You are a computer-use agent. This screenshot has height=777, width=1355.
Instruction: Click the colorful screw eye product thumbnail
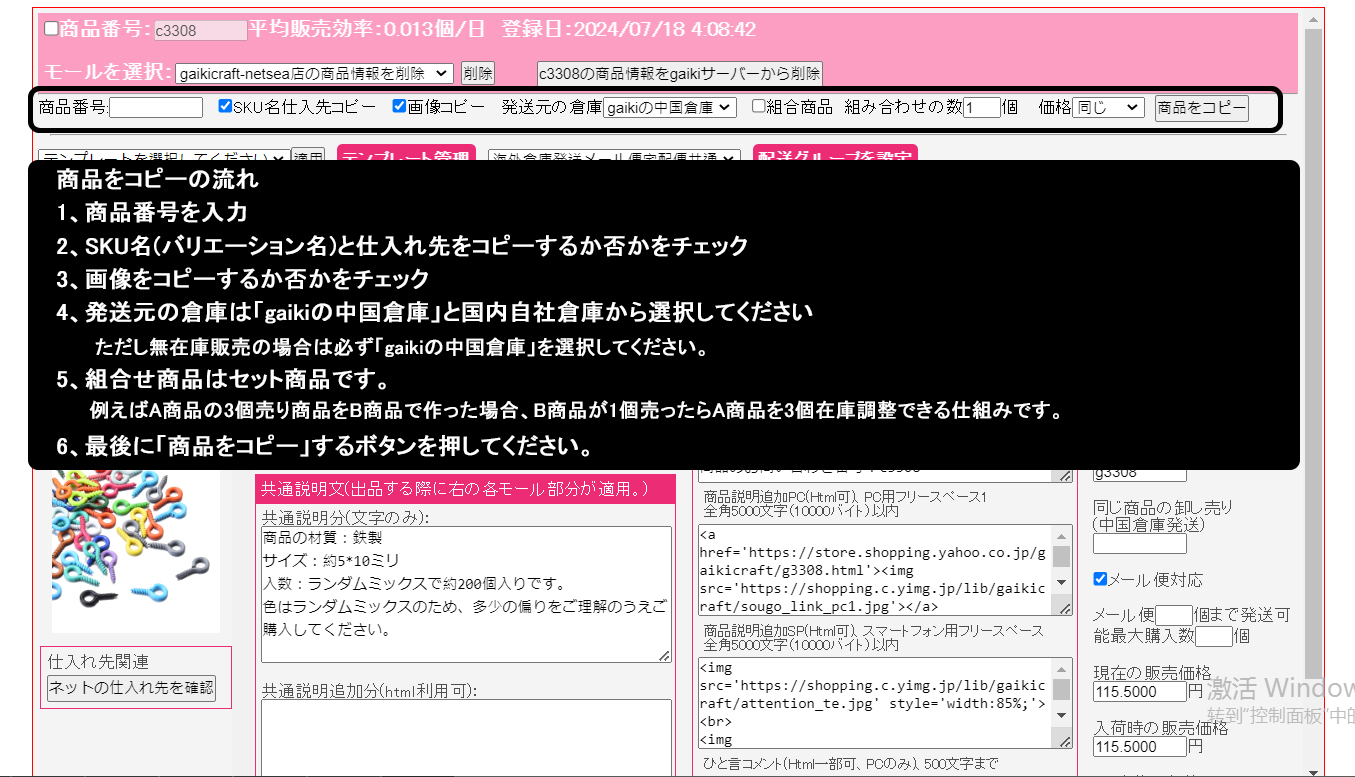[x=136, y=552]
